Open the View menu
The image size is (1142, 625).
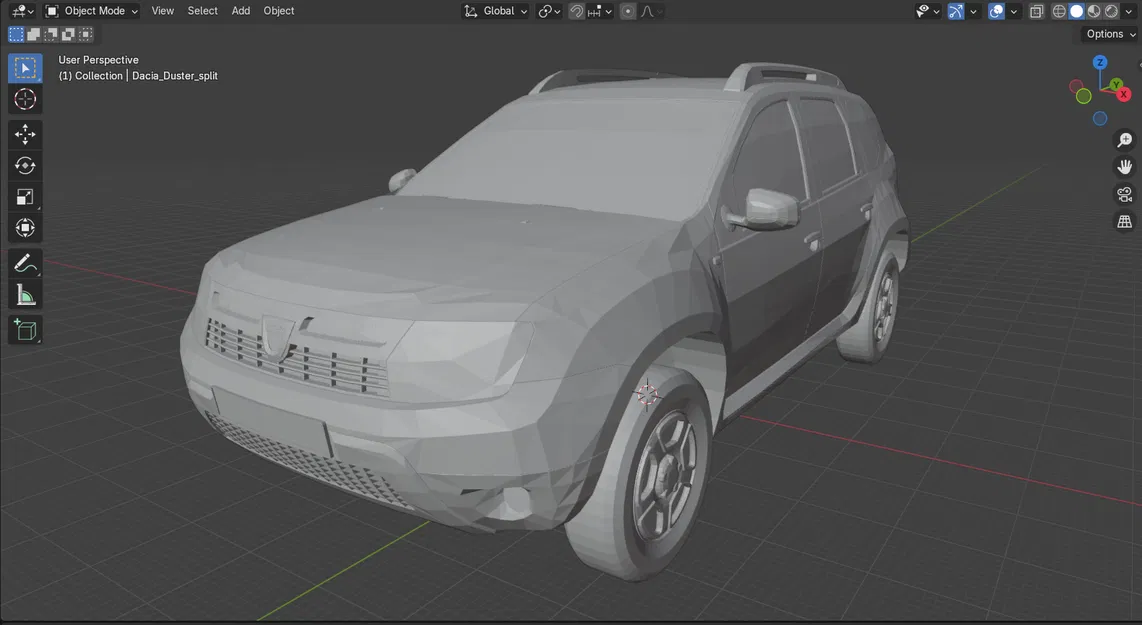pyautogui.click(x=162, y=10)
